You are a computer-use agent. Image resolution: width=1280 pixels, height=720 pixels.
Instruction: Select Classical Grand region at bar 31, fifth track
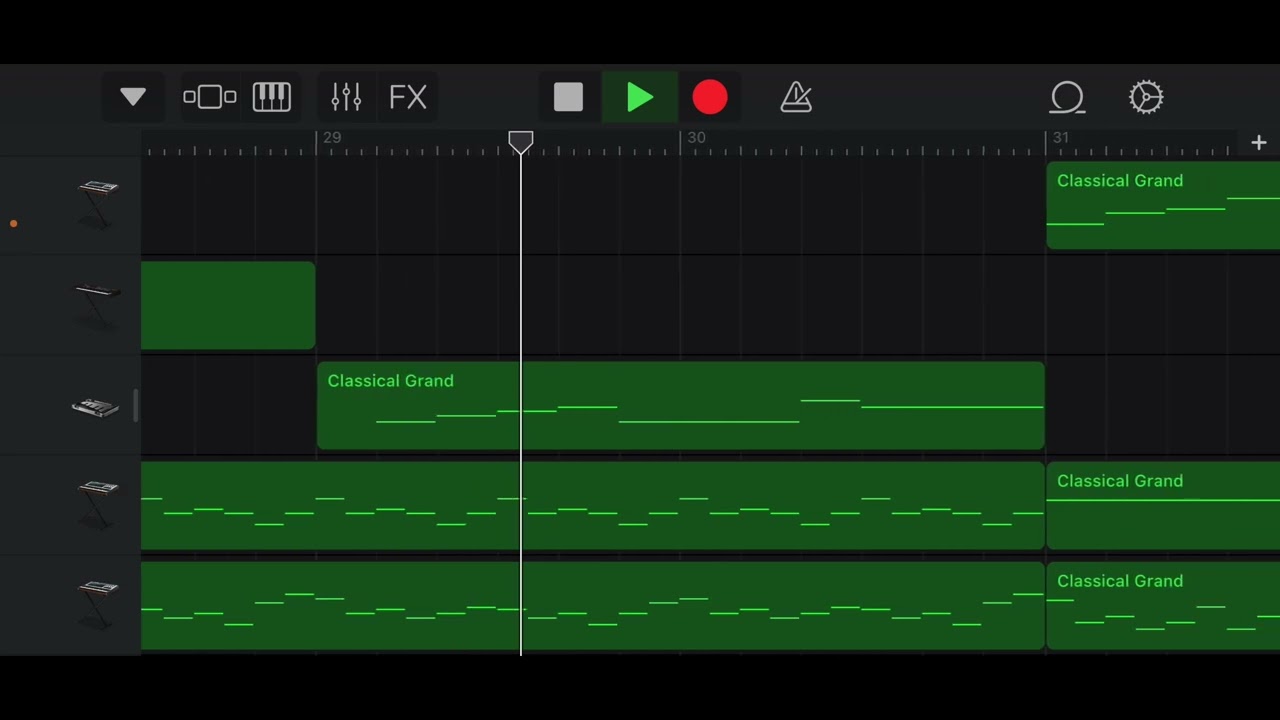click(1163, 606)
